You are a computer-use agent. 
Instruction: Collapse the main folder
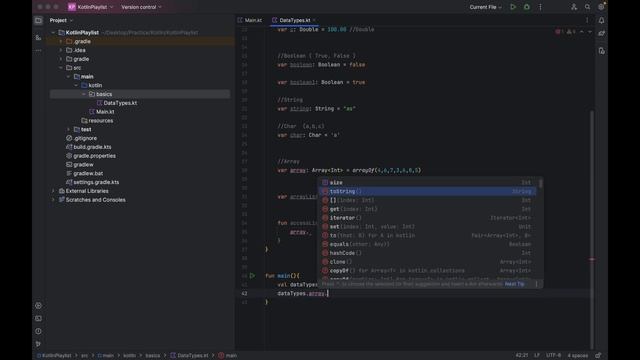[69, 77]
